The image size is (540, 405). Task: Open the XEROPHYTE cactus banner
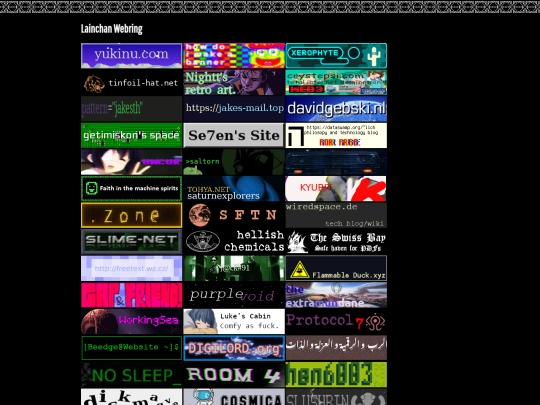click(x=336, y=56)
